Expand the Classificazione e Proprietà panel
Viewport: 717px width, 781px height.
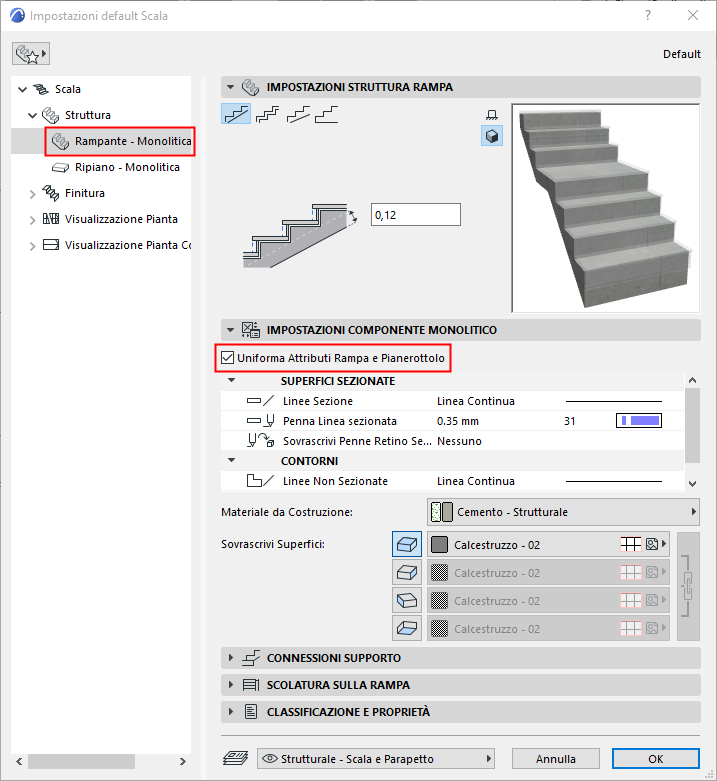[231, 712]
